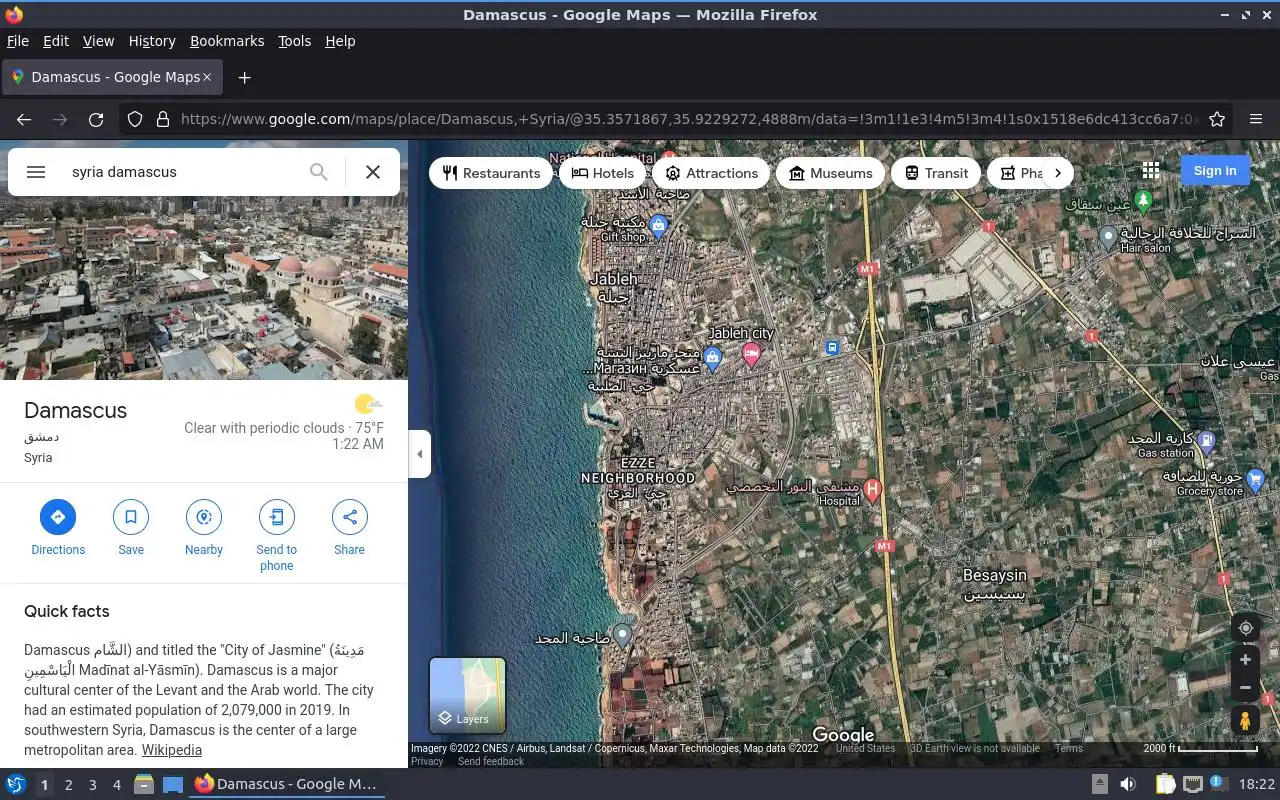Image resolution: width=1280 pixels, height=800 pixels.
Task: Select the Restaurants category chip
Action: tap(491, 173)
